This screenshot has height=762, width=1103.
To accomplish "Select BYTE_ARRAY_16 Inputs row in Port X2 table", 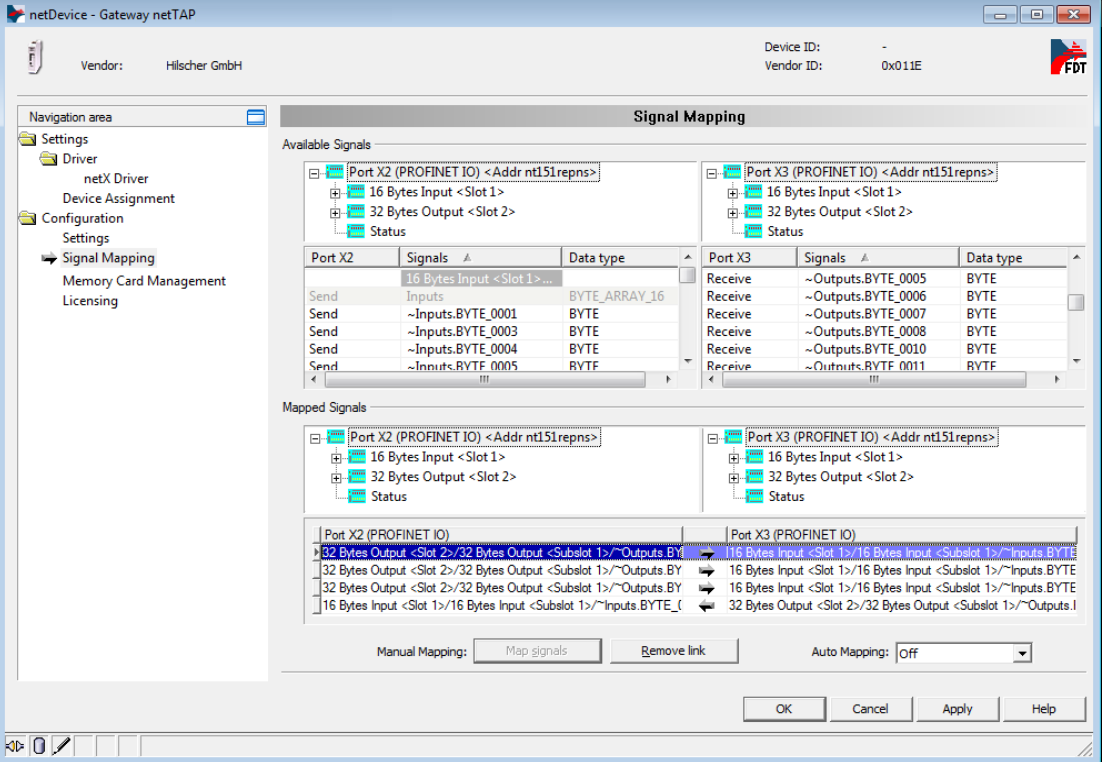I will 492,296.
